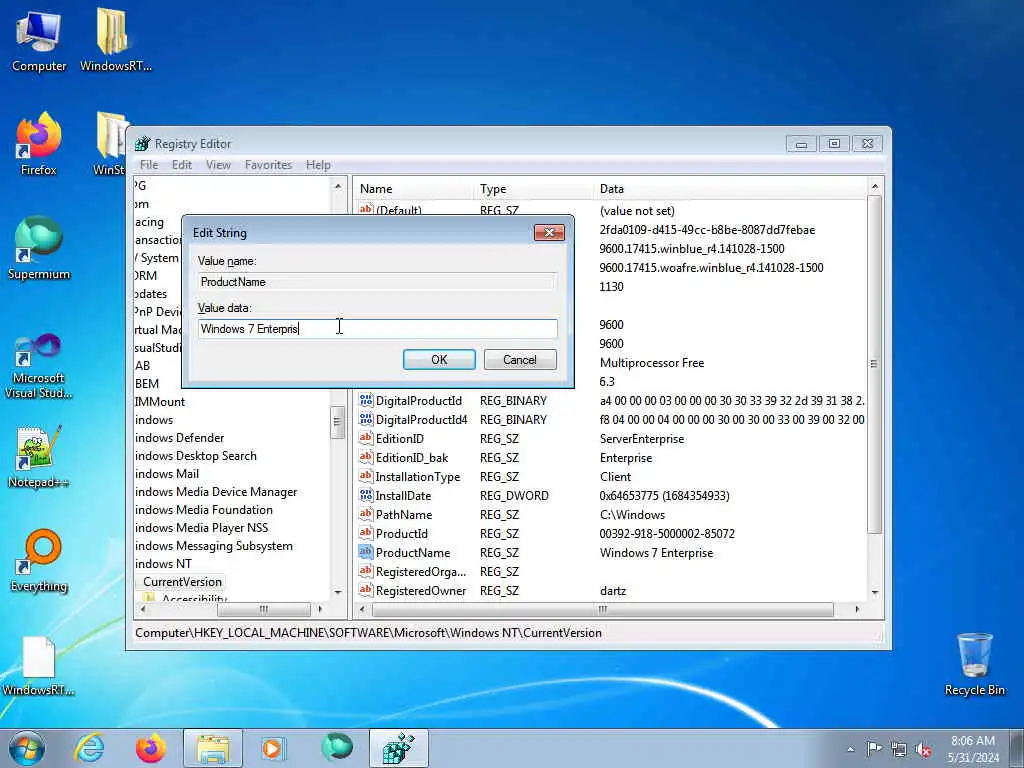Screen dimensions: 1024x768
Task: Select the DigitalProductId4 binary value icon
Action: [x=366, y=419]
